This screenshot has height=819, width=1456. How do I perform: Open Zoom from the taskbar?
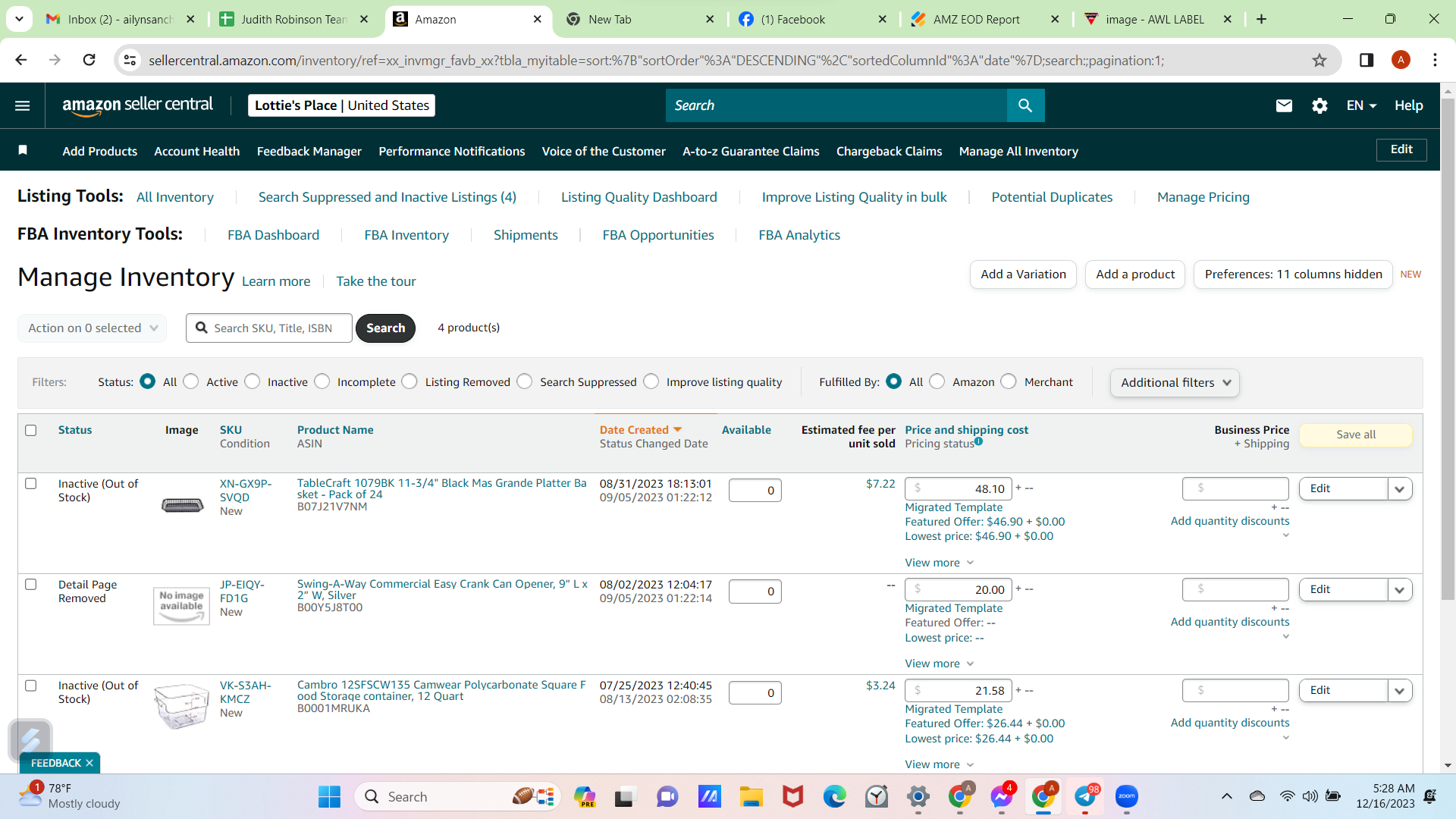click(x=1127, y=796)
